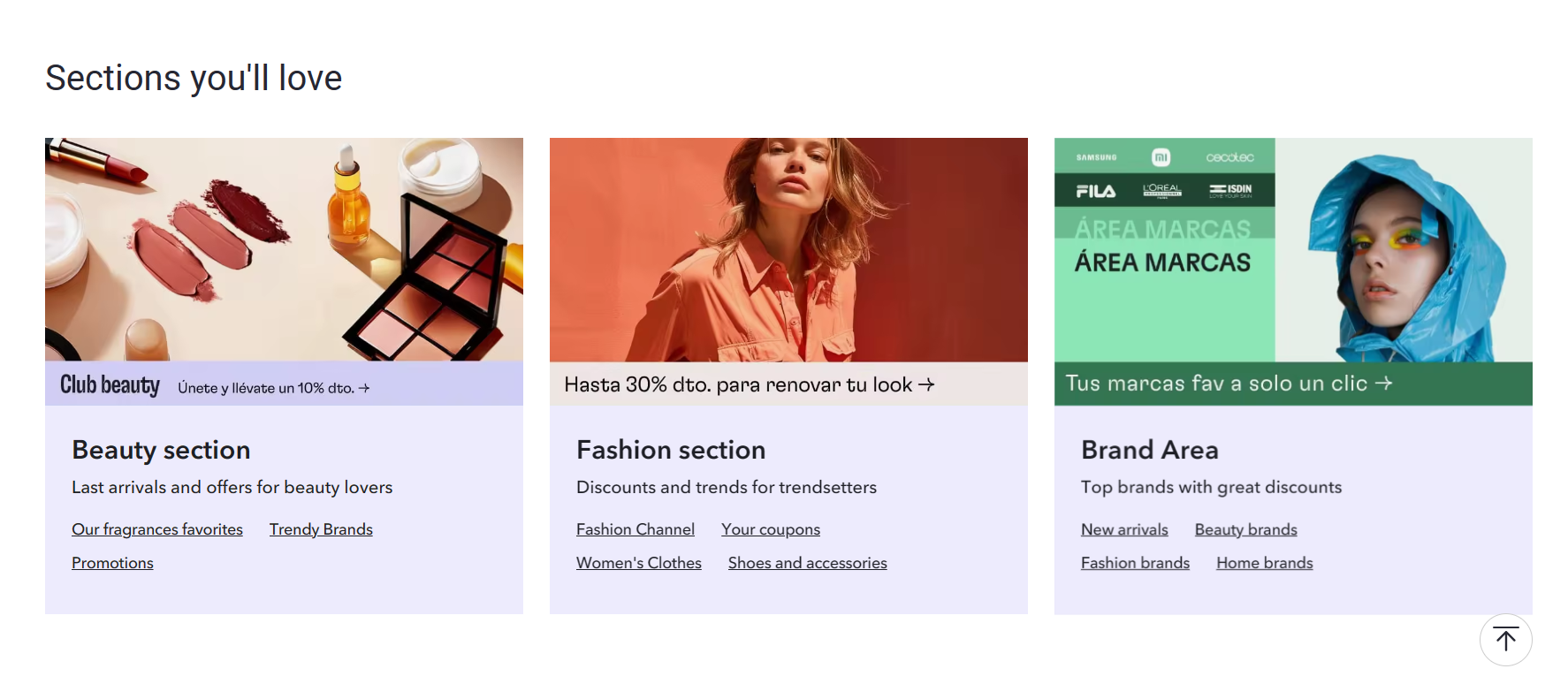Click the Club beauty logo
Image resolution: width=1568 pixels, height=684 pixels.
(110, 385)
